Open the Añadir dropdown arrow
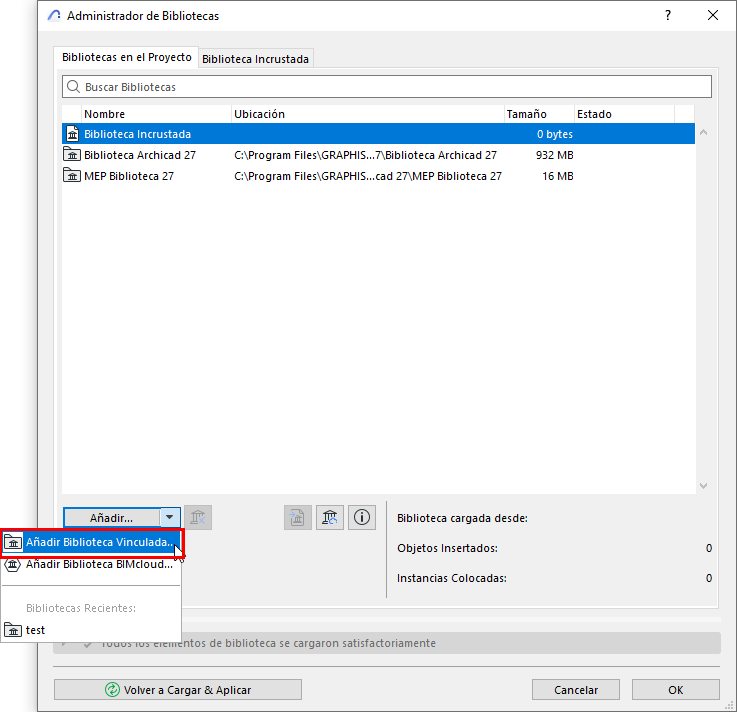The image size is (737, 712). click(170, 517)
